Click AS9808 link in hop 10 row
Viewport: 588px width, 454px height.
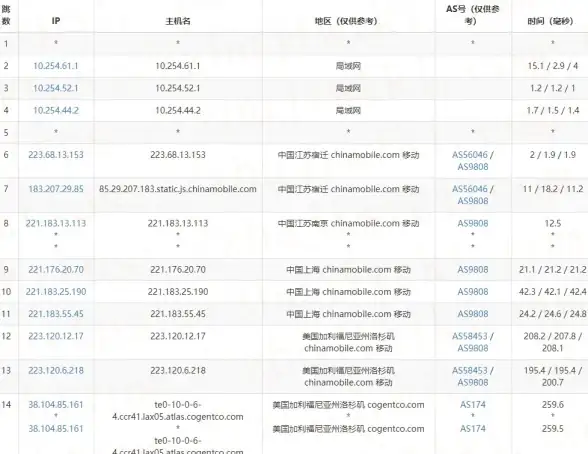[472, 292]
